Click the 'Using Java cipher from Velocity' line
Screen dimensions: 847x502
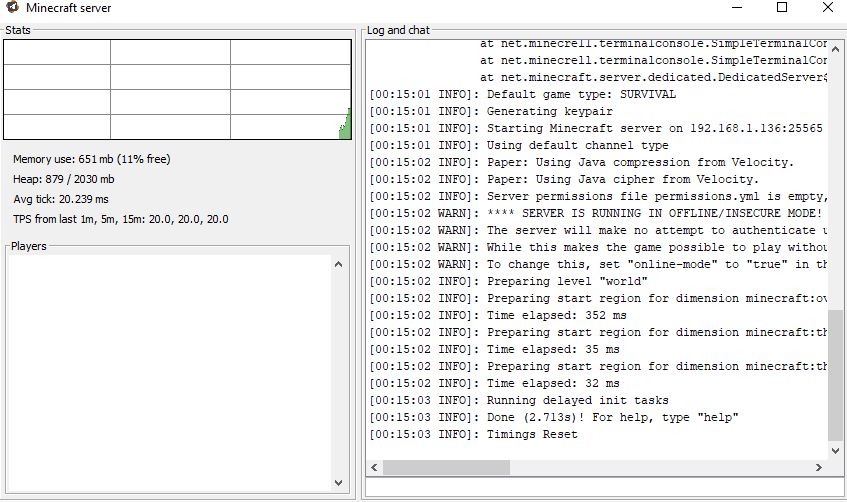pyautogui.click(x=564, y=179)
